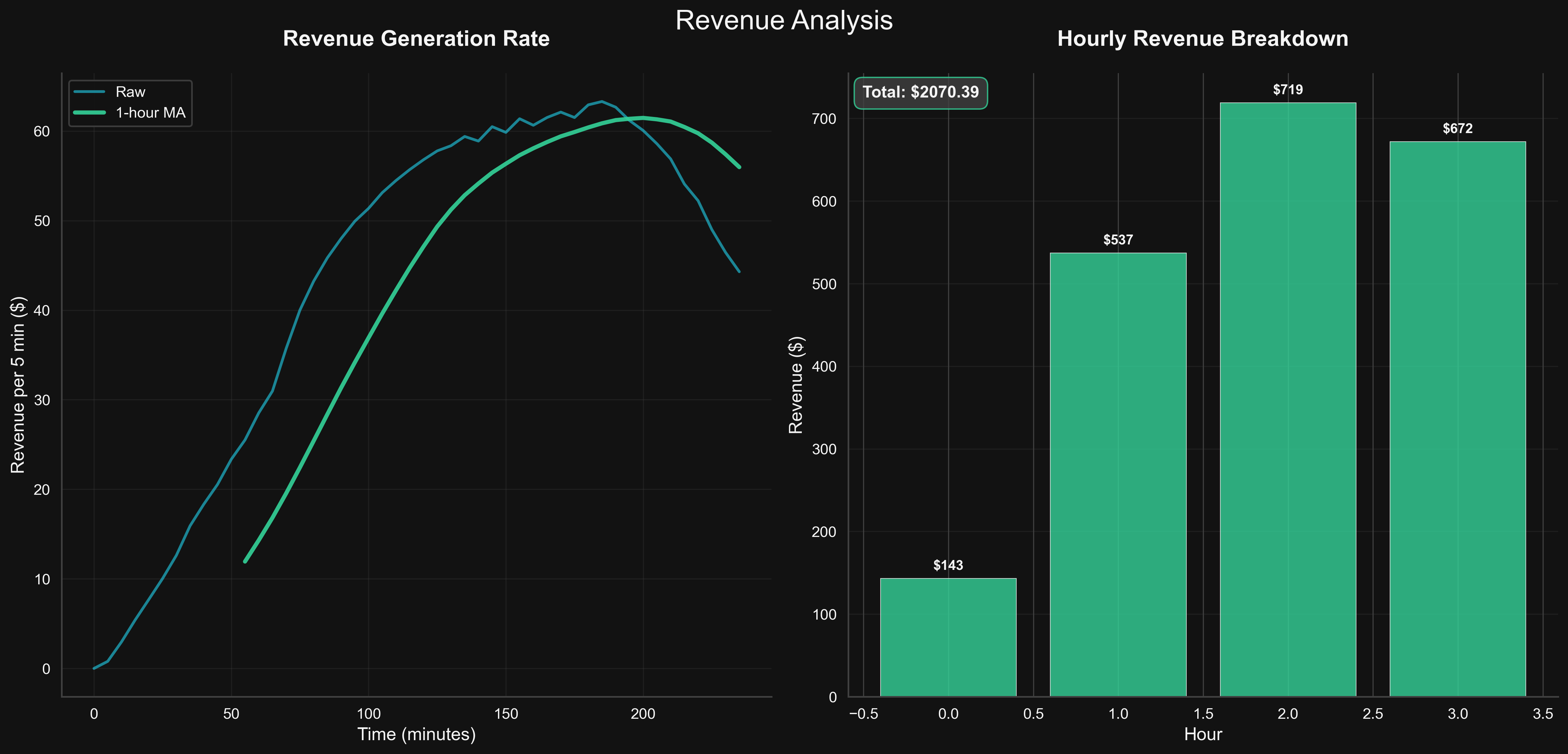Select the hour 0.0 revenue bar
Screen dimensions: 1568x754
click(948, 637)
